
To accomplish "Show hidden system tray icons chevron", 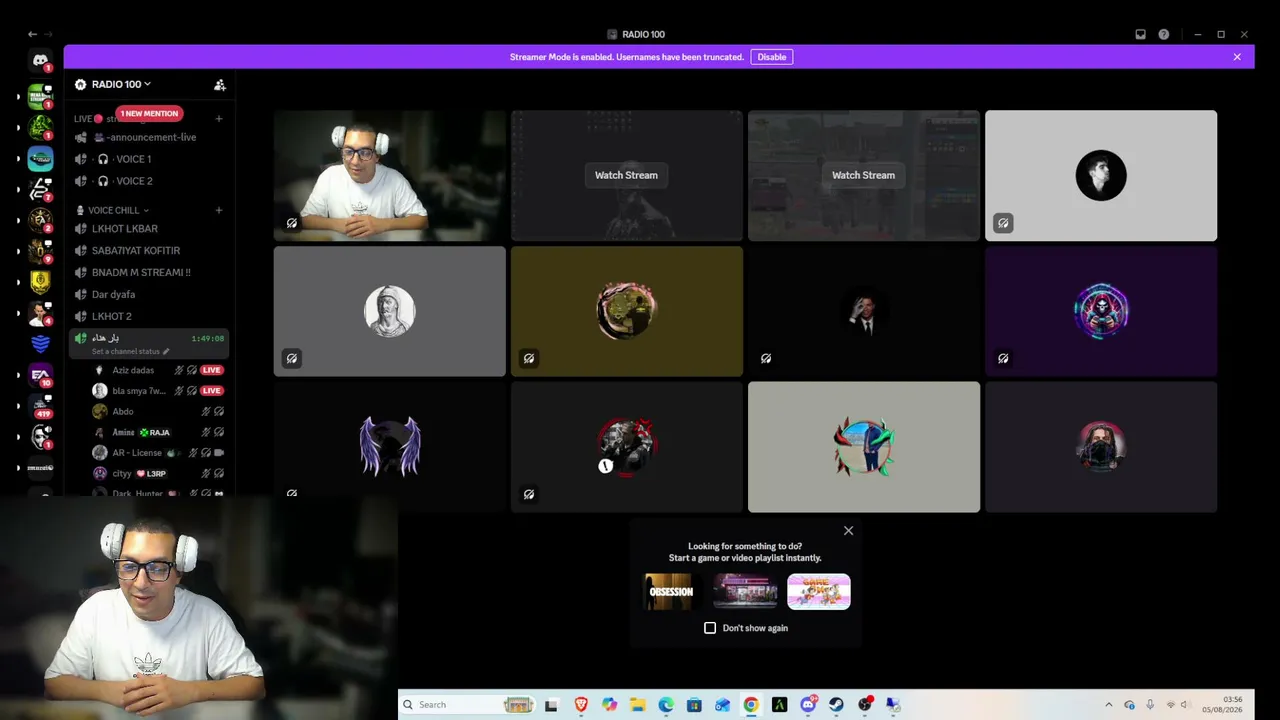I will (1108, 705).
